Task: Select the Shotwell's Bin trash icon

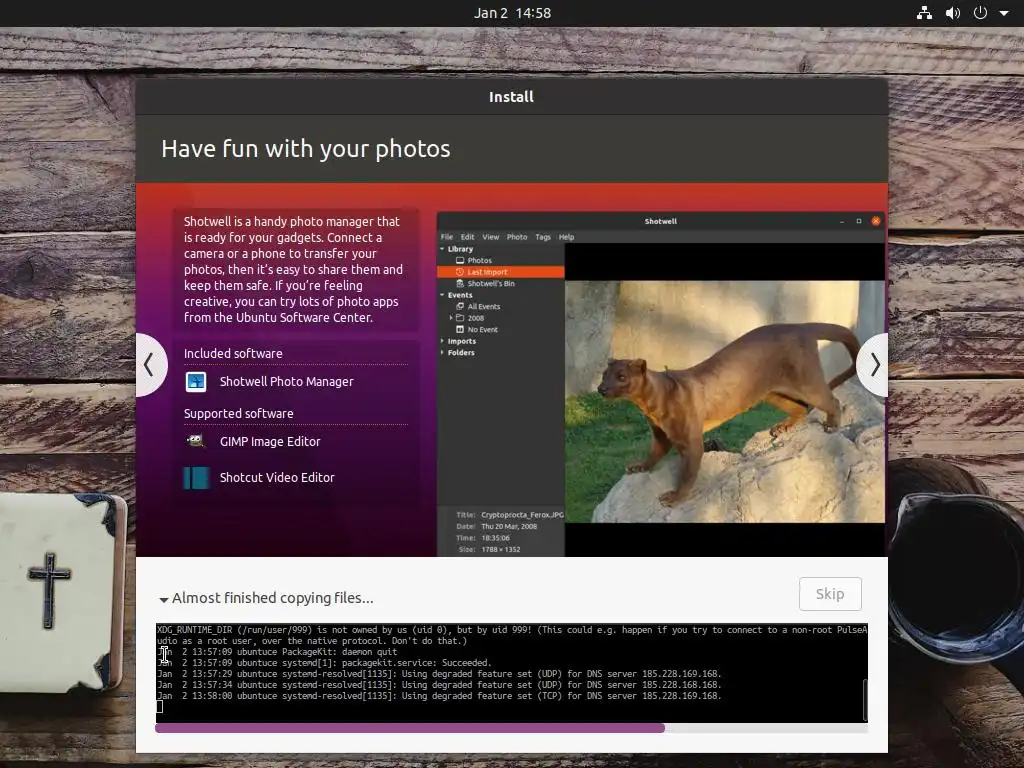Action: tap(460, 283)
